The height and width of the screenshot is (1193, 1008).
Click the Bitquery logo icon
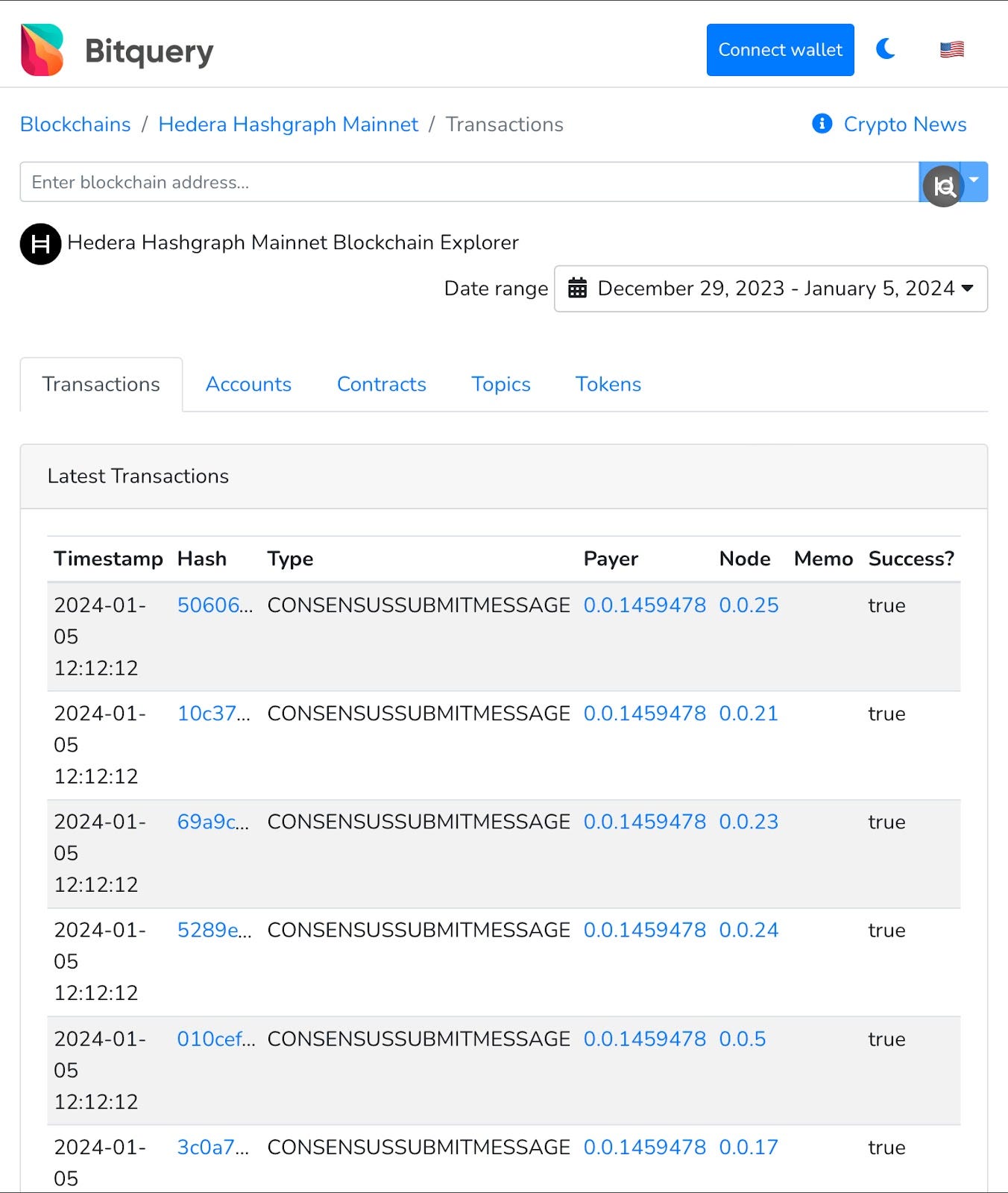pos(42,50)
